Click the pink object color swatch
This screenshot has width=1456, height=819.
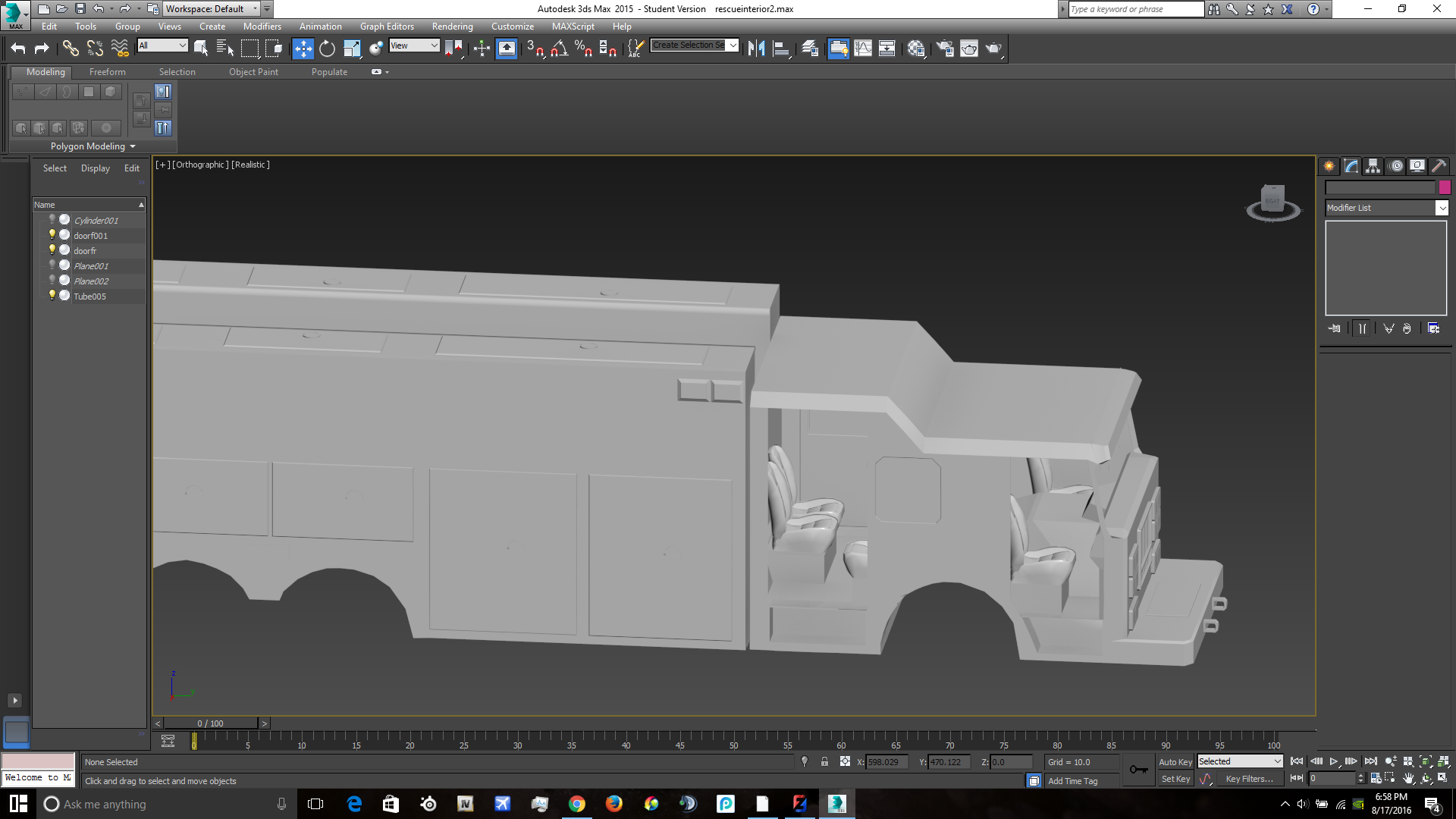point(1445,187)
